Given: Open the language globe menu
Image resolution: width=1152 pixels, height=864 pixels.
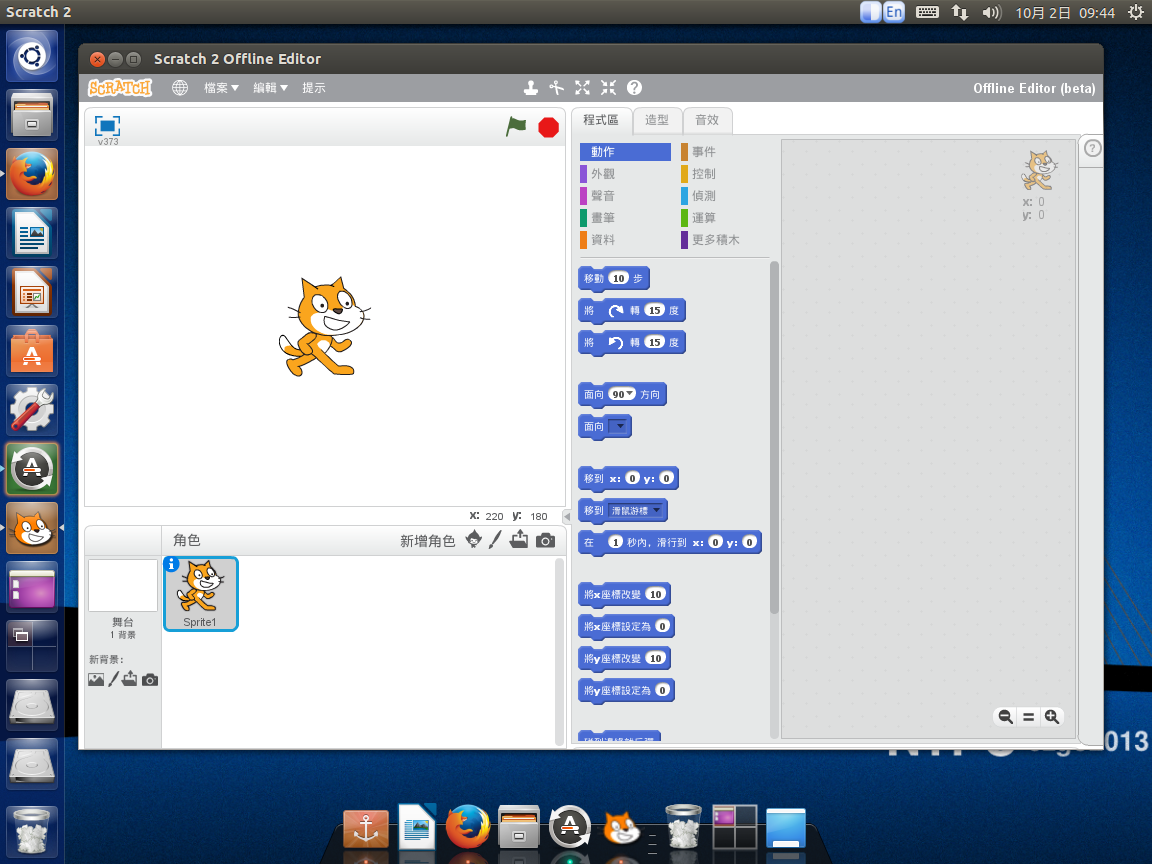Looking at the screenshot, I should coord(180,88).
